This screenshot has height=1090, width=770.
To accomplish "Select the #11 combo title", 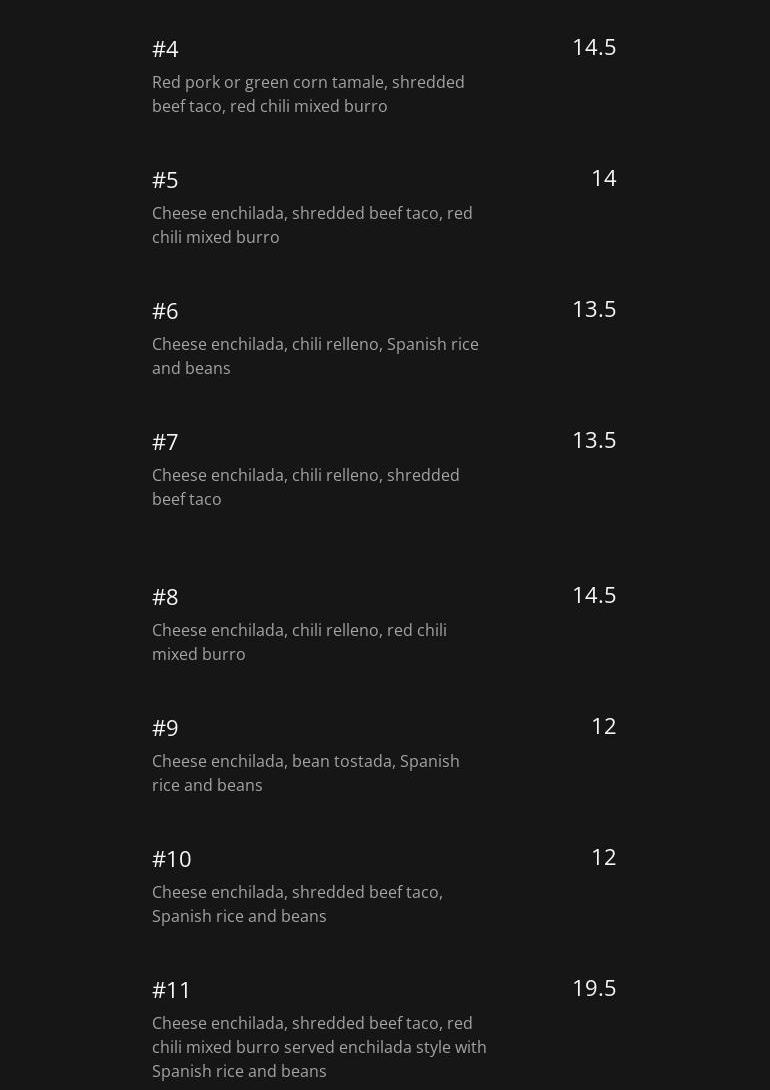I will tap(171, 990).
